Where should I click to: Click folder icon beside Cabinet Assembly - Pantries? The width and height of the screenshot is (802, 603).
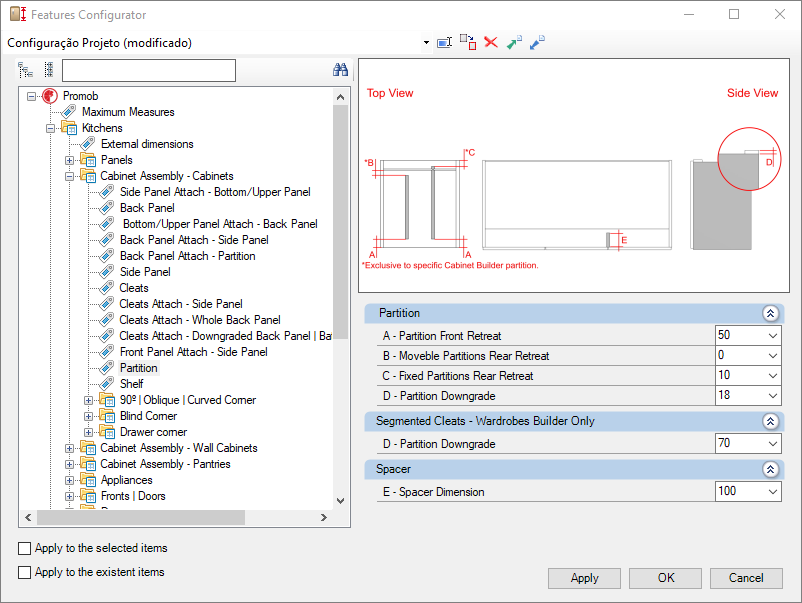click(x=88, y=464)
